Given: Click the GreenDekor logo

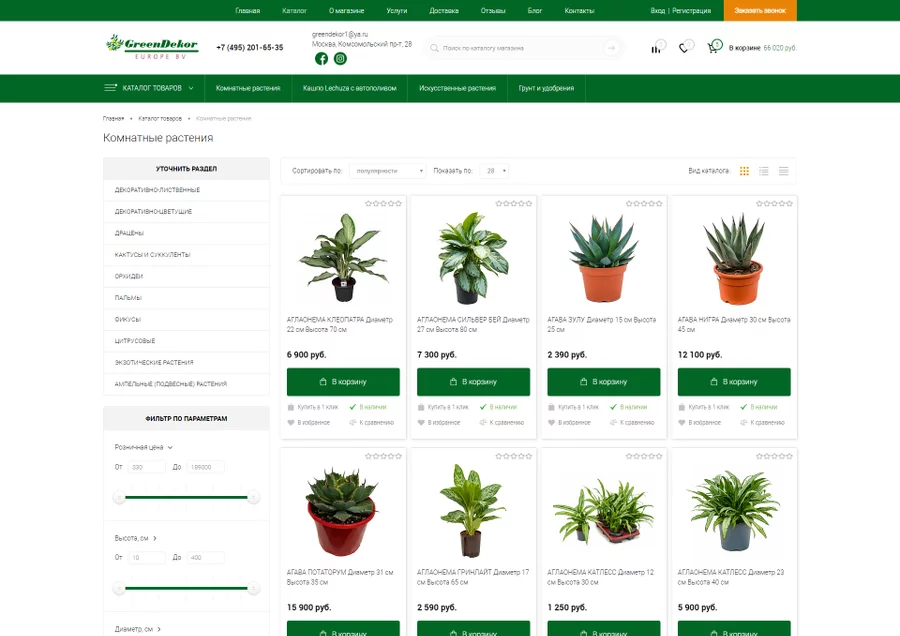Looking at the screenshot, I should [152, 46].
